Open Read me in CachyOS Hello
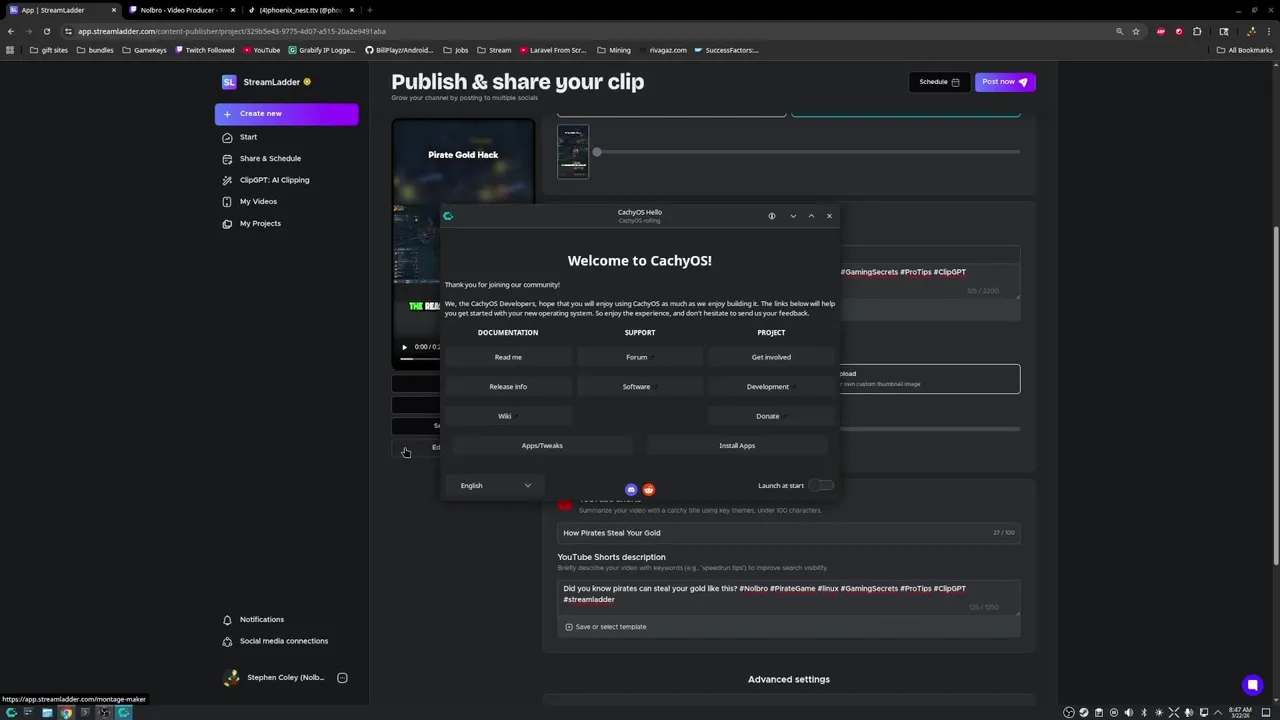This screenshot has height=720, width=1280. [x=508, y=357]
